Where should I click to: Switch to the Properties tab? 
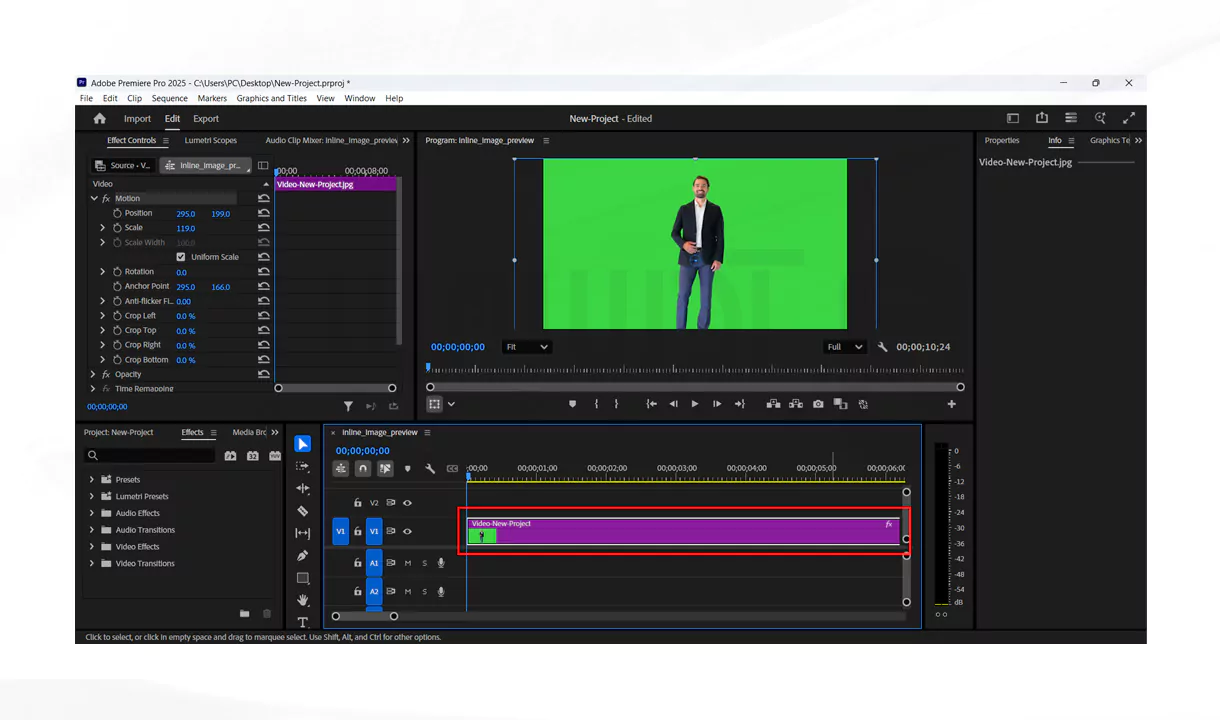click(1002, 140)
